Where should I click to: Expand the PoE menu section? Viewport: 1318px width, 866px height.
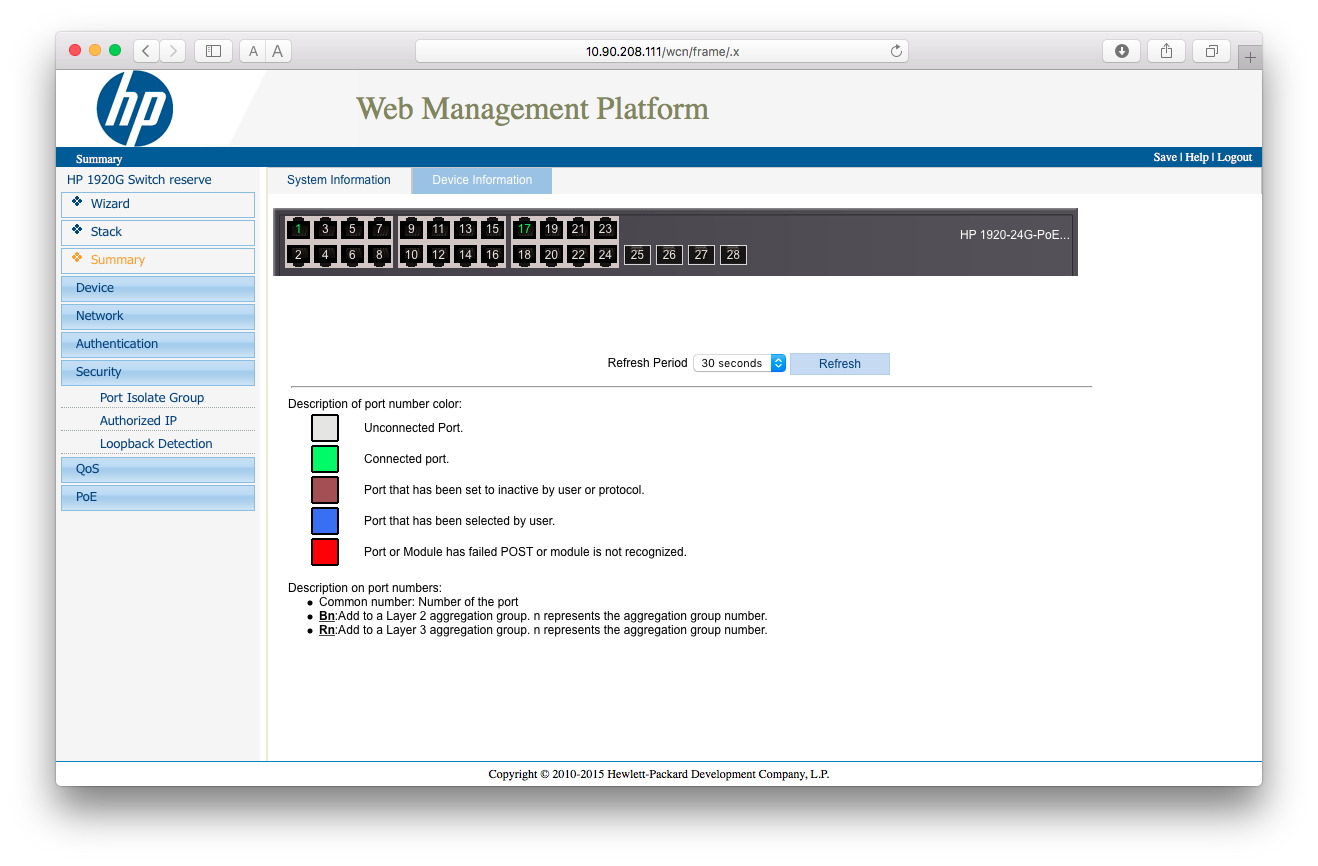click(x=158, y=497)
